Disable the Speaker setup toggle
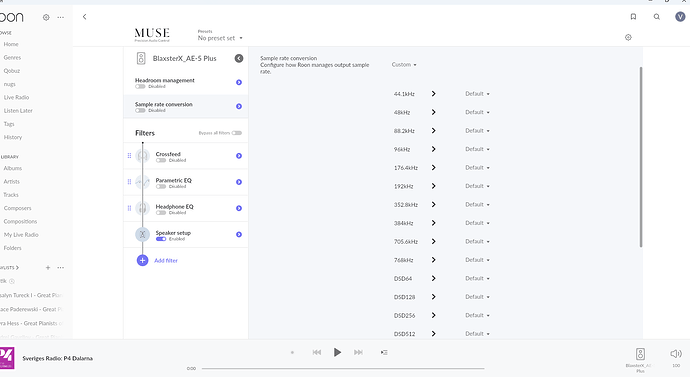The height and width of the screenshot is (377, 690). tap(161, 239)
